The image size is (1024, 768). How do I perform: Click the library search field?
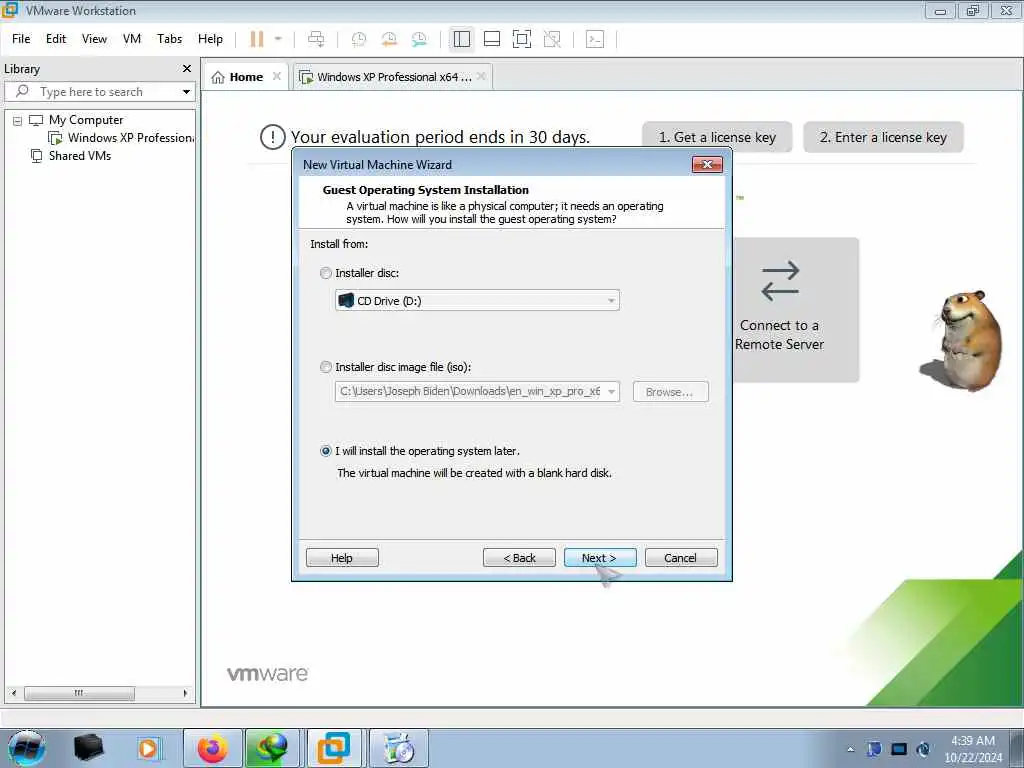98,91
